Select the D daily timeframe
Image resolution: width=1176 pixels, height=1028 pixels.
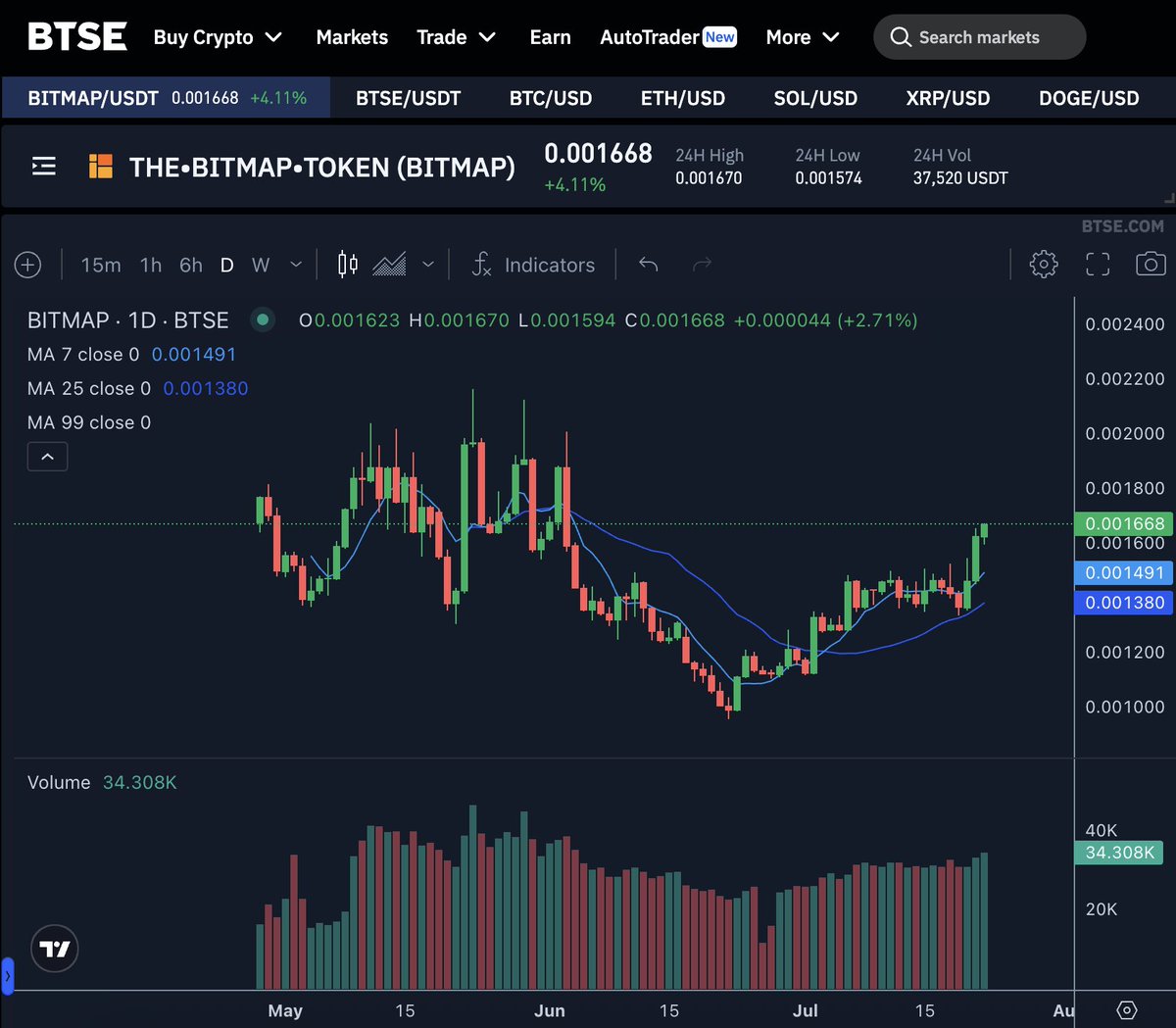click(x=227, y=265)
